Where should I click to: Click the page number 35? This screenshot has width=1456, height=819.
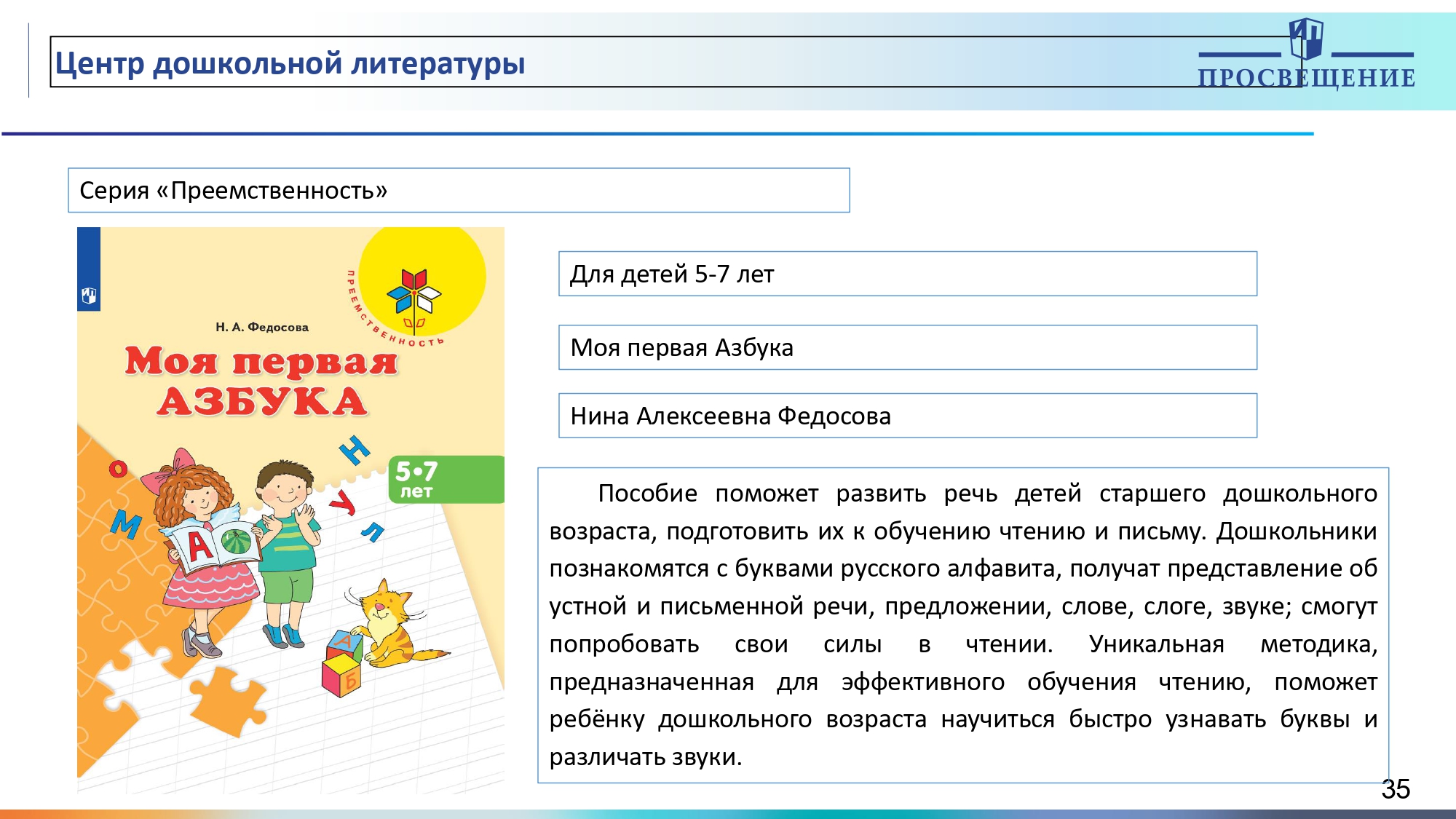point(1396,789)
